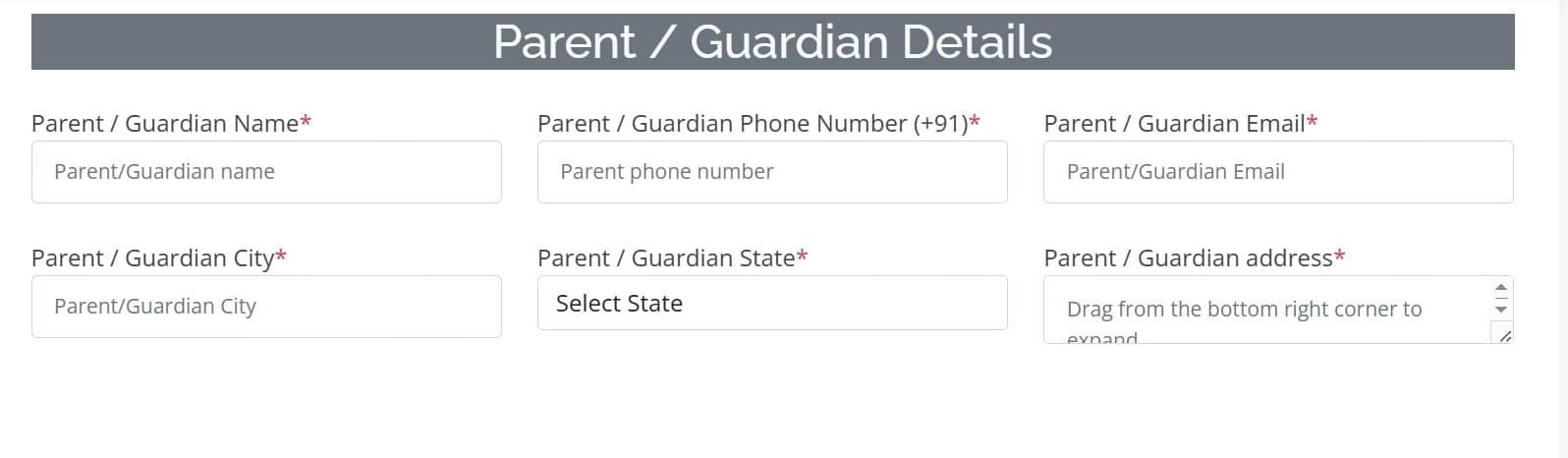Click the red asterisk after Guardian Name

tap(306, 123)
